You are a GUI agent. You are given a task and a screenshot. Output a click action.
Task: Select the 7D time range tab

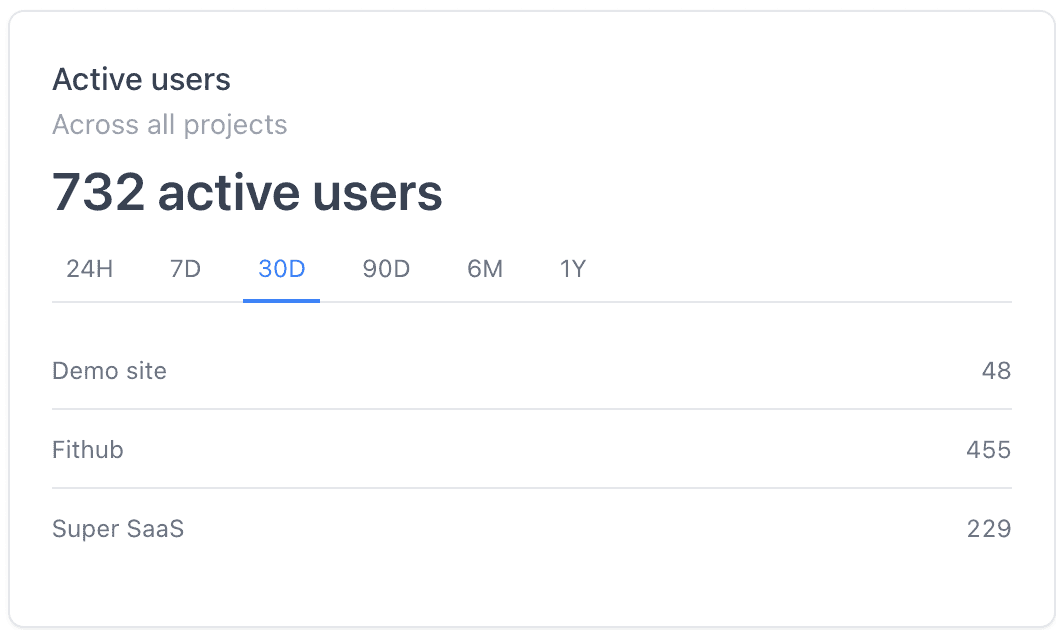[x=184, y=268]
